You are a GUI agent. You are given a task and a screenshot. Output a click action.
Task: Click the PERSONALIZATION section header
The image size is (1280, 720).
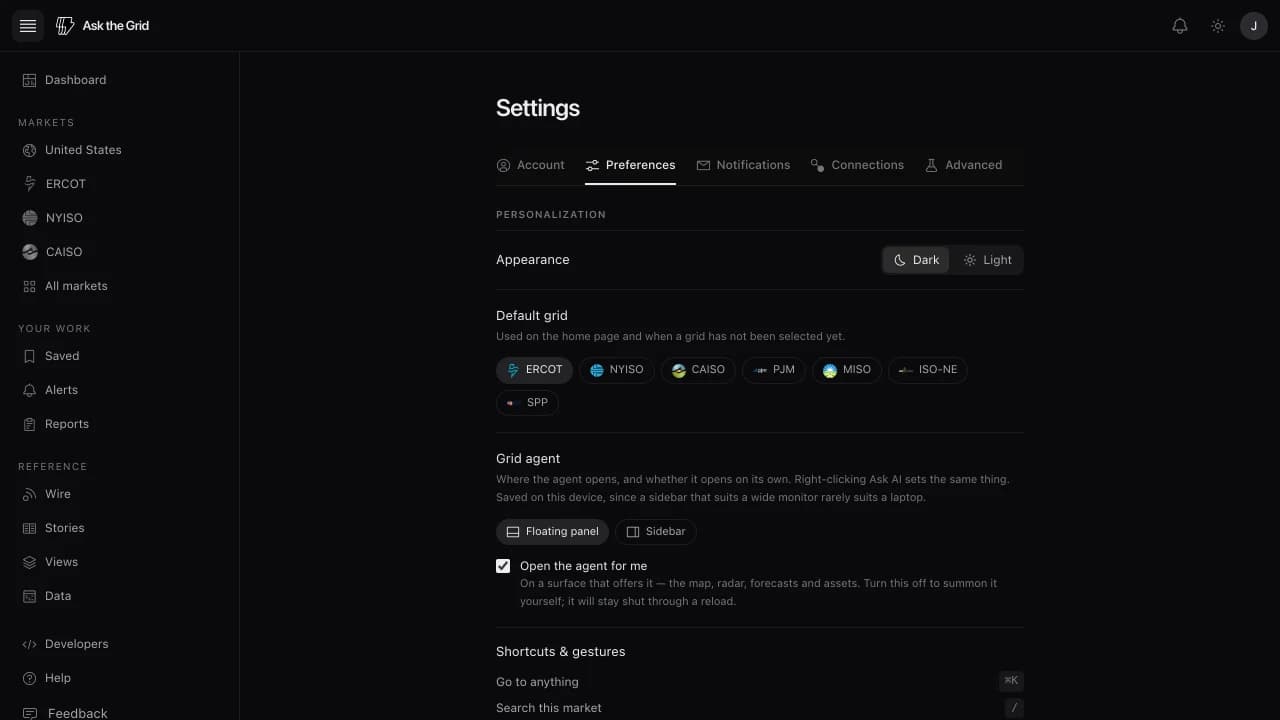[x=551, y=215]
